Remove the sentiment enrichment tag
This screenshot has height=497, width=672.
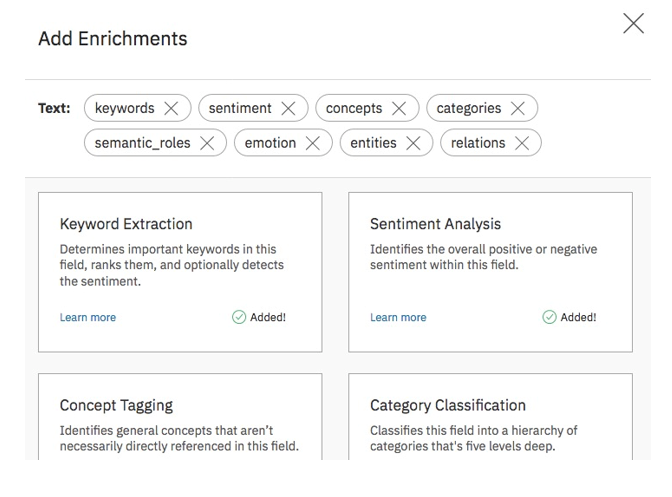click(x=288, y=108)
